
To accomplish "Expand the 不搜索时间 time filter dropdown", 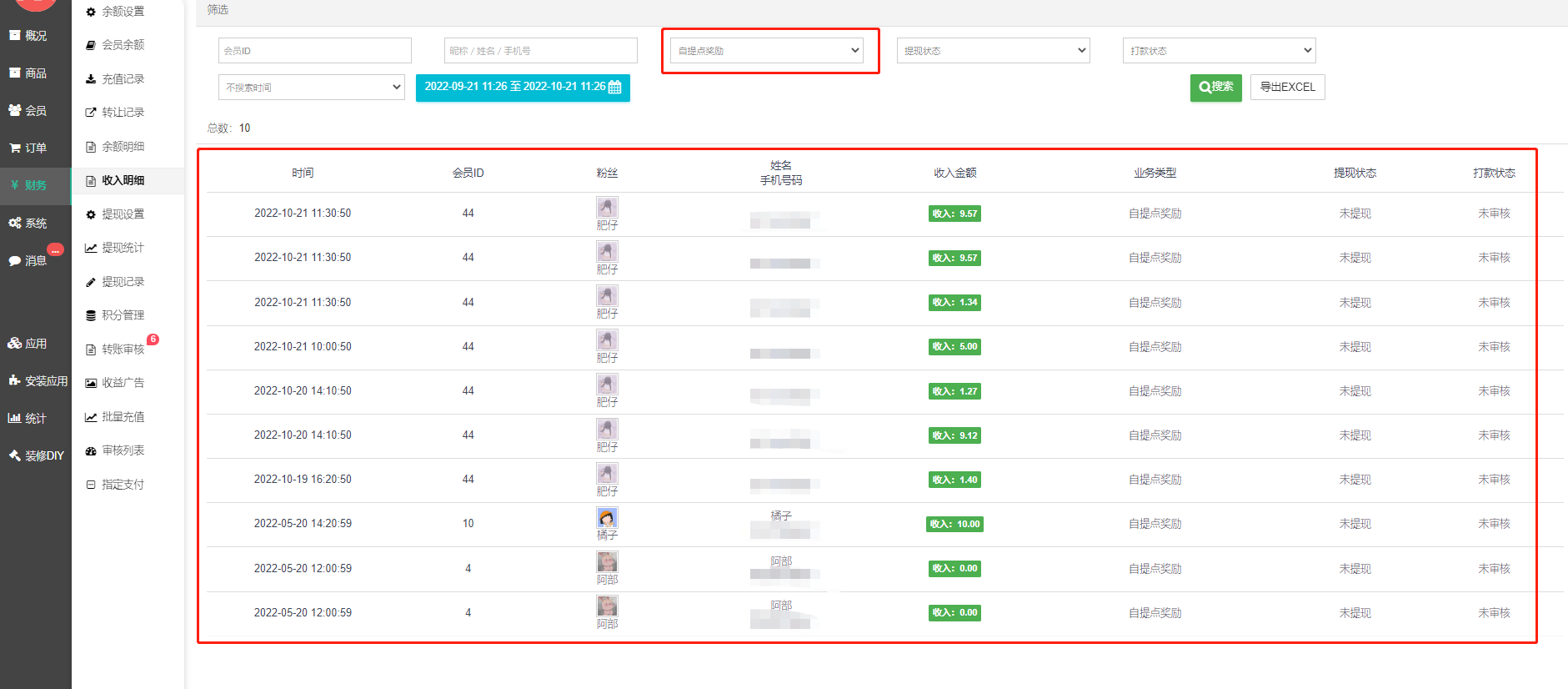I will 311,88.
